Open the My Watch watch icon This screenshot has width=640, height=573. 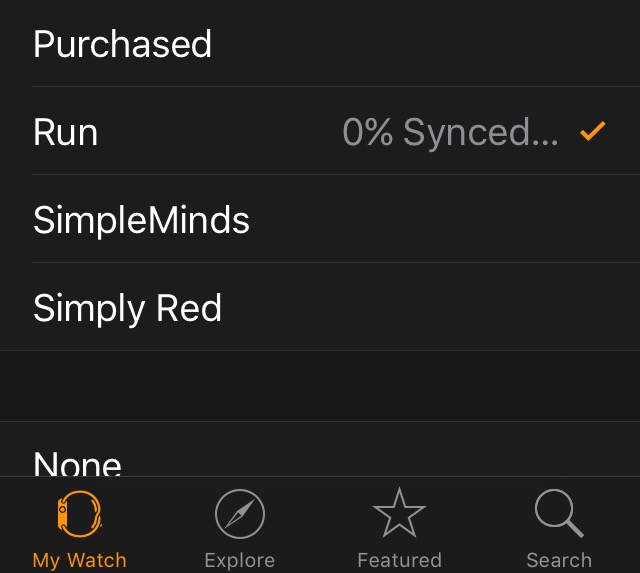(x=80, y=516)
